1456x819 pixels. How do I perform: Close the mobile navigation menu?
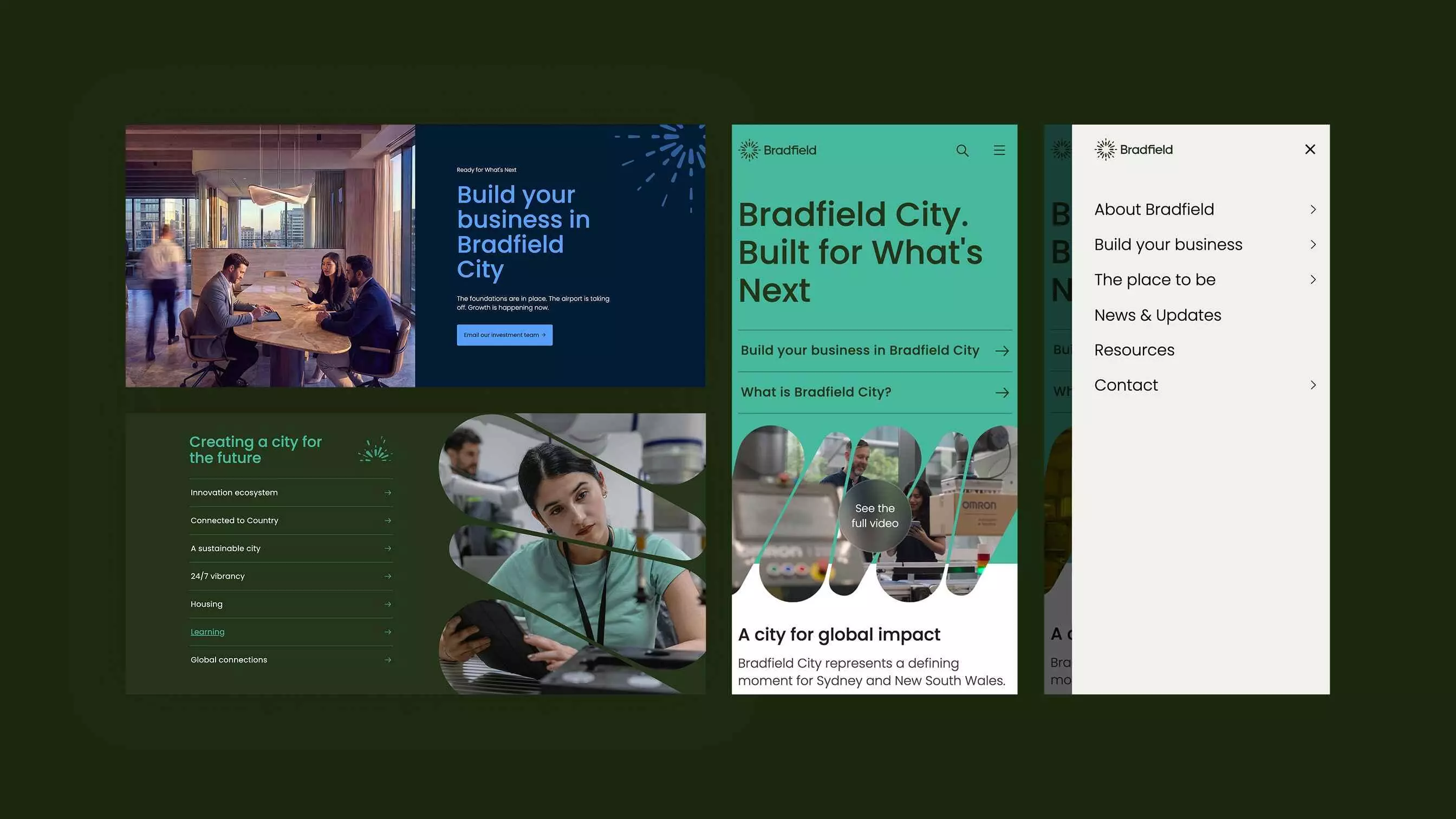[1310, 149]
